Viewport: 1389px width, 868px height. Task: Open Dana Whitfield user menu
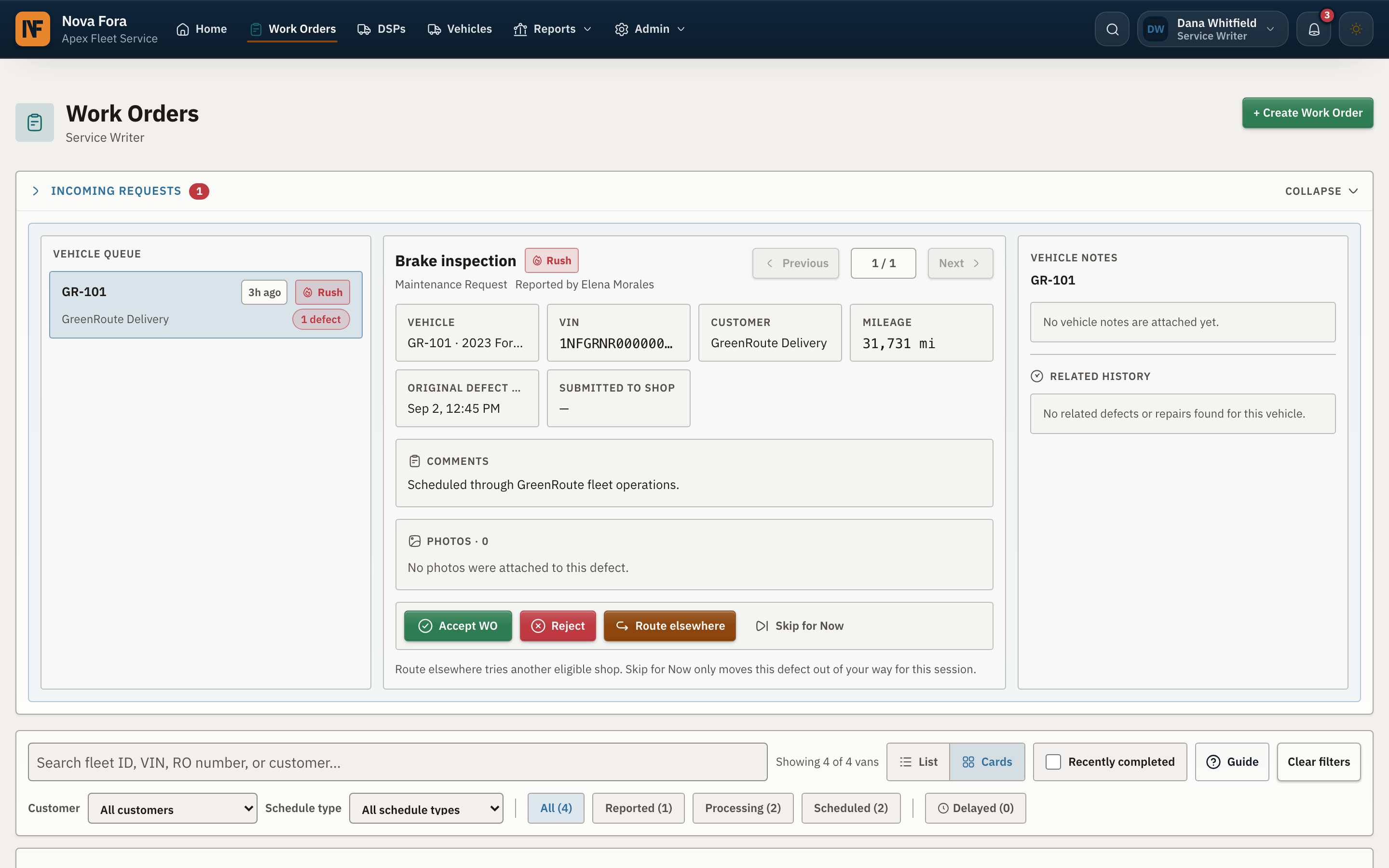1212,29
